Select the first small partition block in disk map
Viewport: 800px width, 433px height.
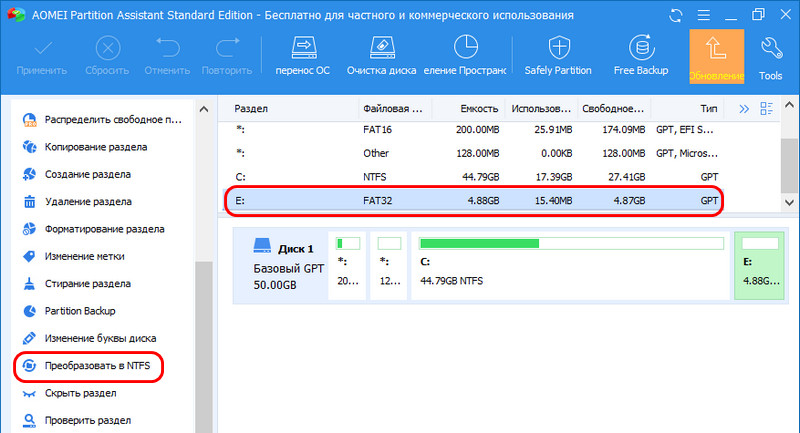[348, 266]
